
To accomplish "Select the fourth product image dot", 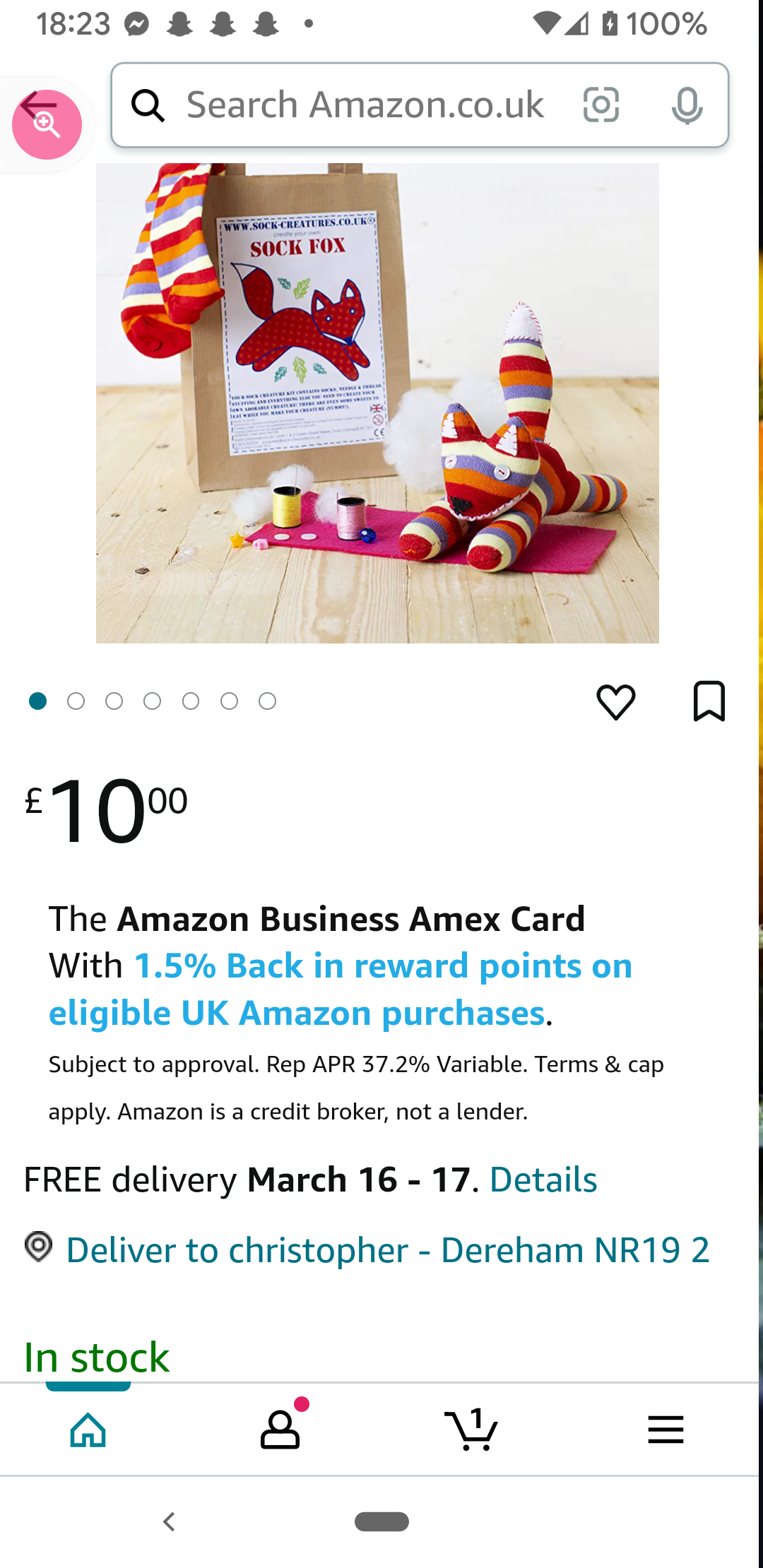I will tap(153, 701).
